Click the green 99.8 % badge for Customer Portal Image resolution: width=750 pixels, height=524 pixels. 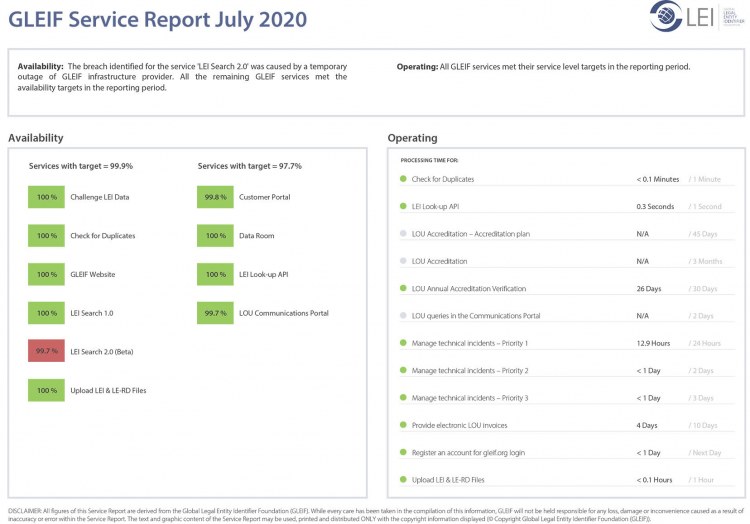tap(215, 197)
